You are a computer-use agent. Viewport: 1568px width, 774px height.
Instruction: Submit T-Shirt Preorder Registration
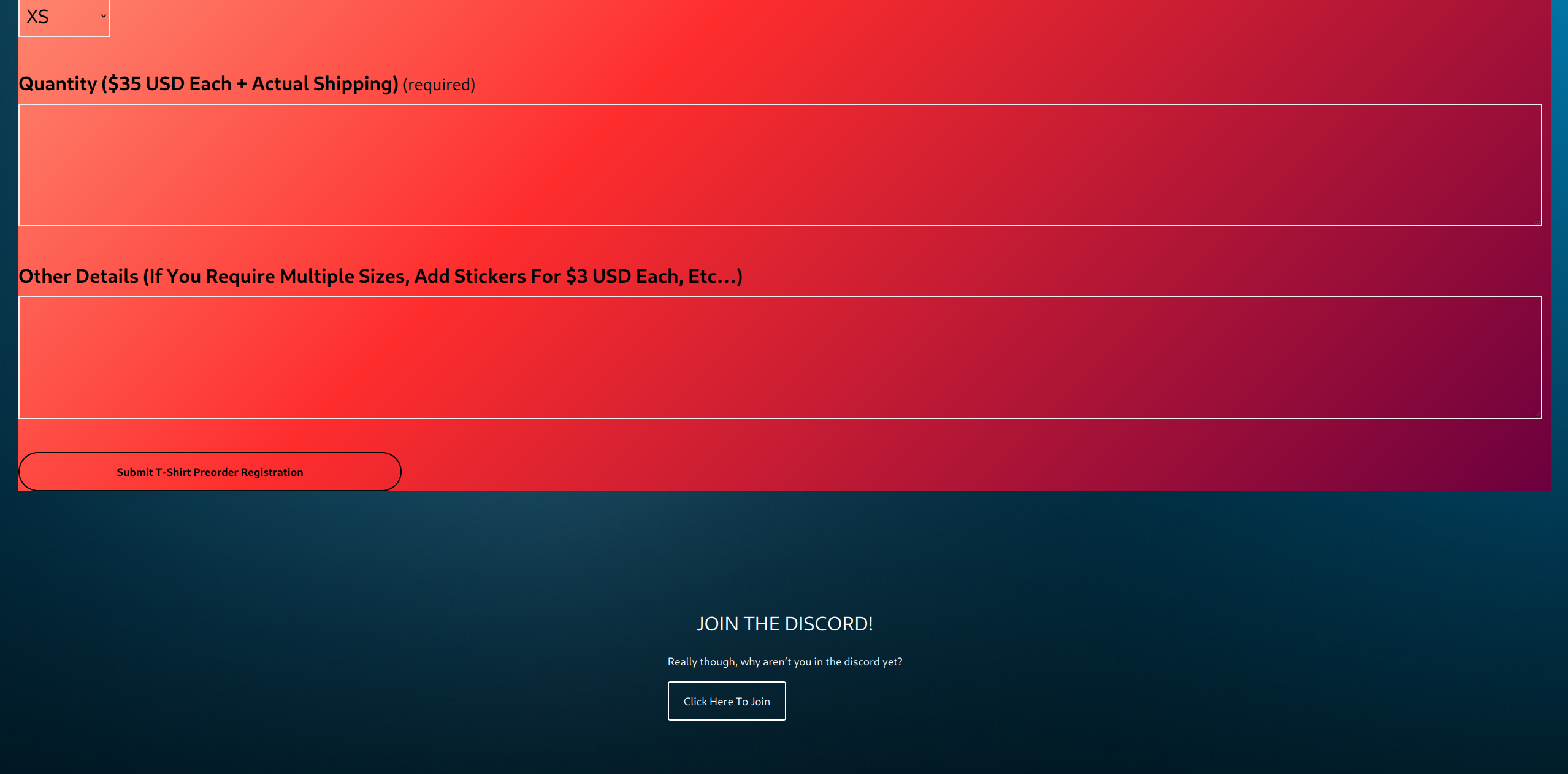[x=210, y=472]
